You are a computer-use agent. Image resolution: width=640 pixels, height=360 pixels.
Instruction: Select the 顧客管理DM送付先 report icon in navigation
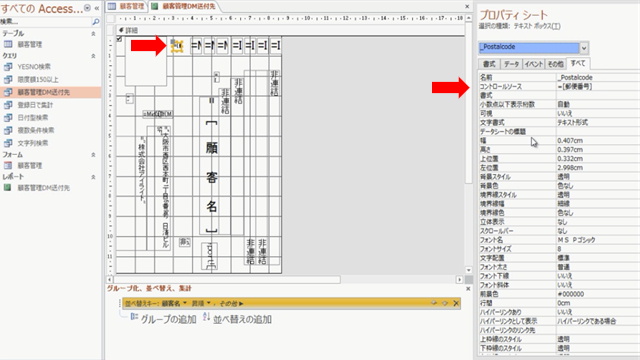[x=7, y=188]
